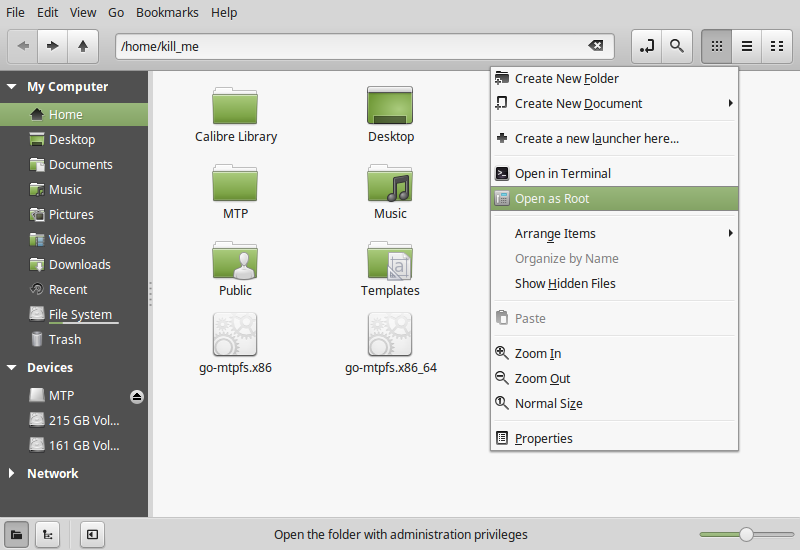Open Videos in the sidebar
Viewport: 800px width, 550px height.
click(x=74, y=240)
